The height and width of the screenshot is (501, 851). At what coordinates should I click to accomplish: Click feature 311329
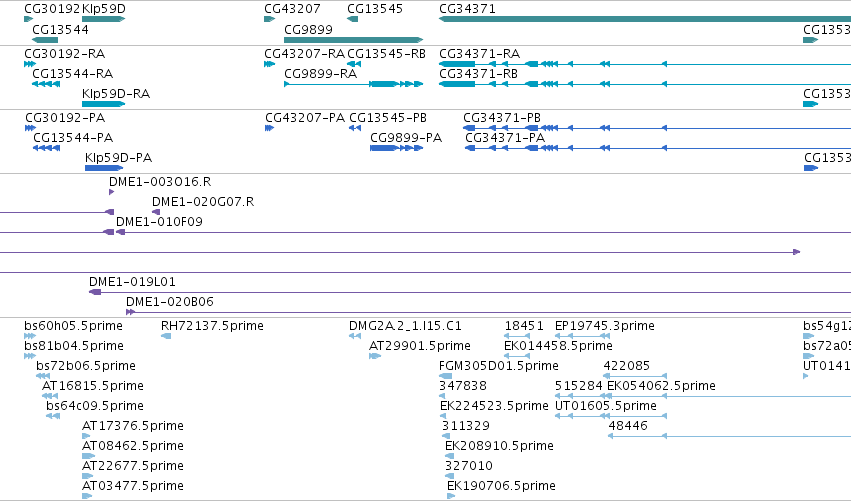point(446,436)
